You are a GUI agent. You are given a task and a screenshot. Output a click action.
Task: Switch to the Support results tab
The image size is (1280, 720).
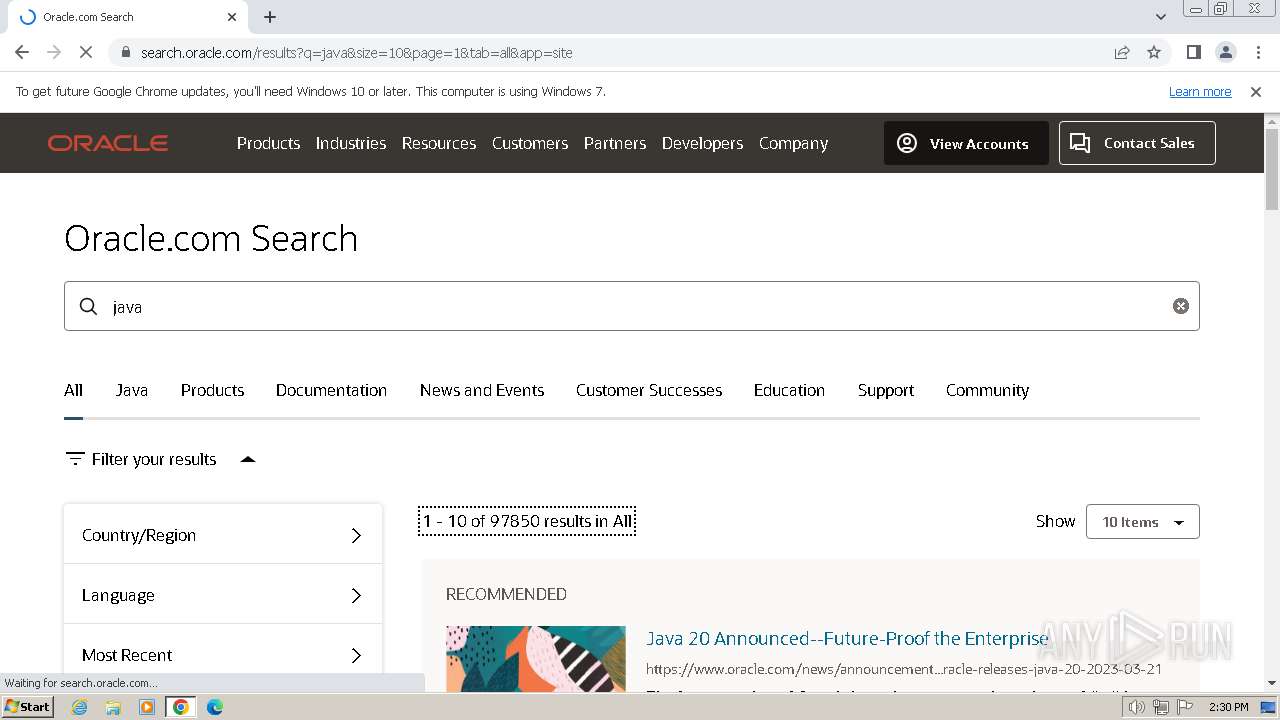886,390
